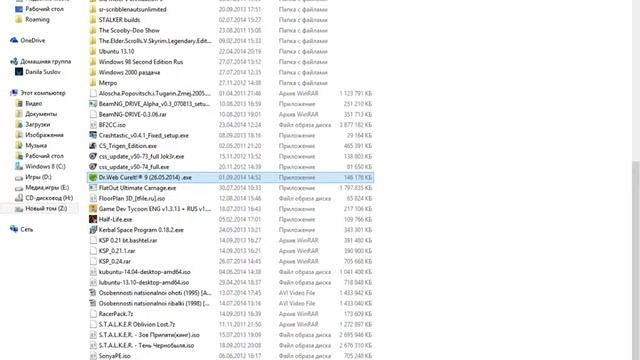Screen dimensions: 640x360
Task: Select the sr-scribblenautsunlimited folder name
Action: point(133,9)
